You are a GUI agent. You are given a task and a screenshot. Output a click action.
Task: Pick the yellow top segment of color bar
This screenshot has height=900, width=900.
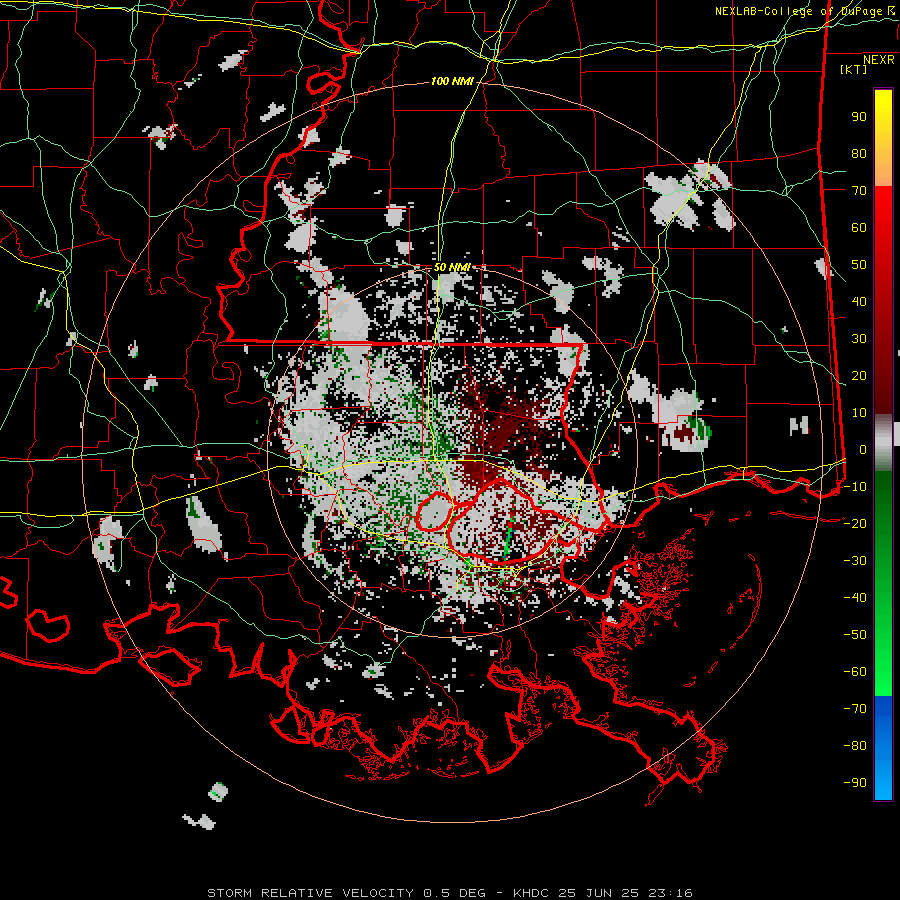click(x=883, y=138)
